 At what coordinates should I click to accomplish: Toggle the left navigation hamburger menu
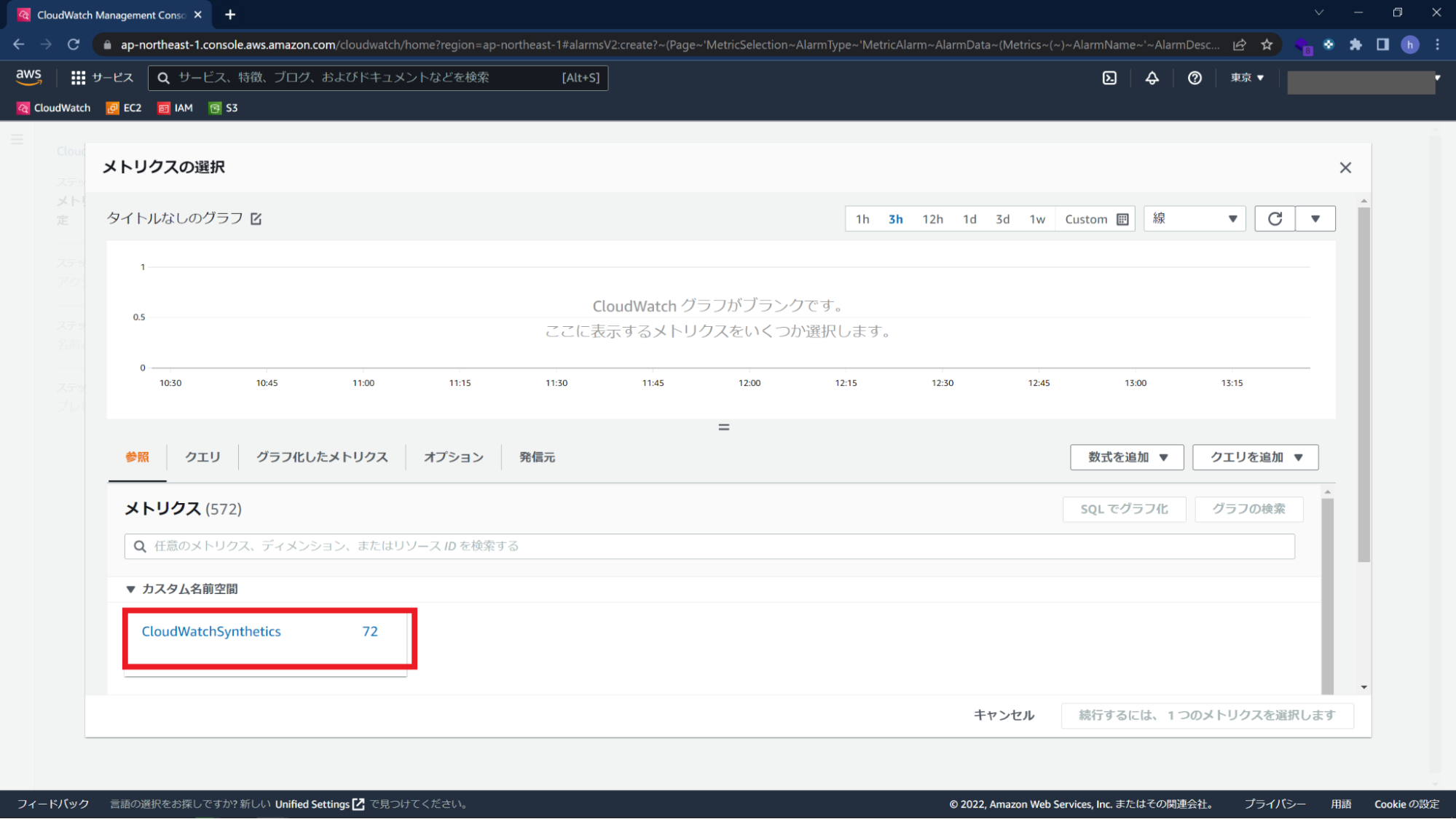[x=17, y=139]
